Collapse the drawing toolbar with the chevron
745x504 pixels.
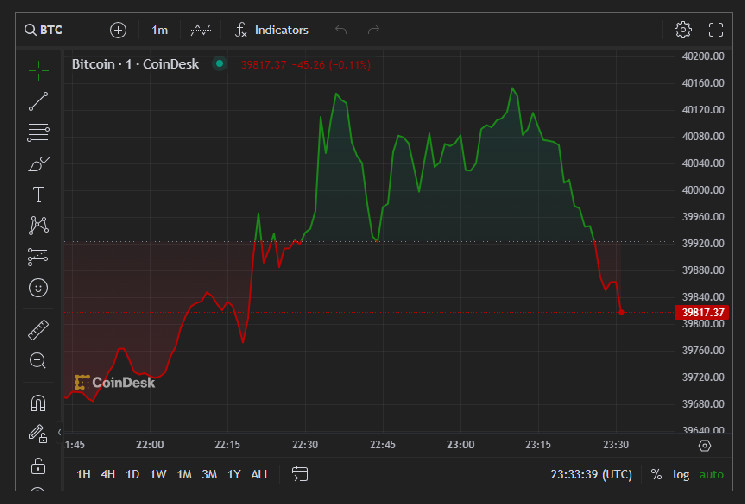coord(59,432)
